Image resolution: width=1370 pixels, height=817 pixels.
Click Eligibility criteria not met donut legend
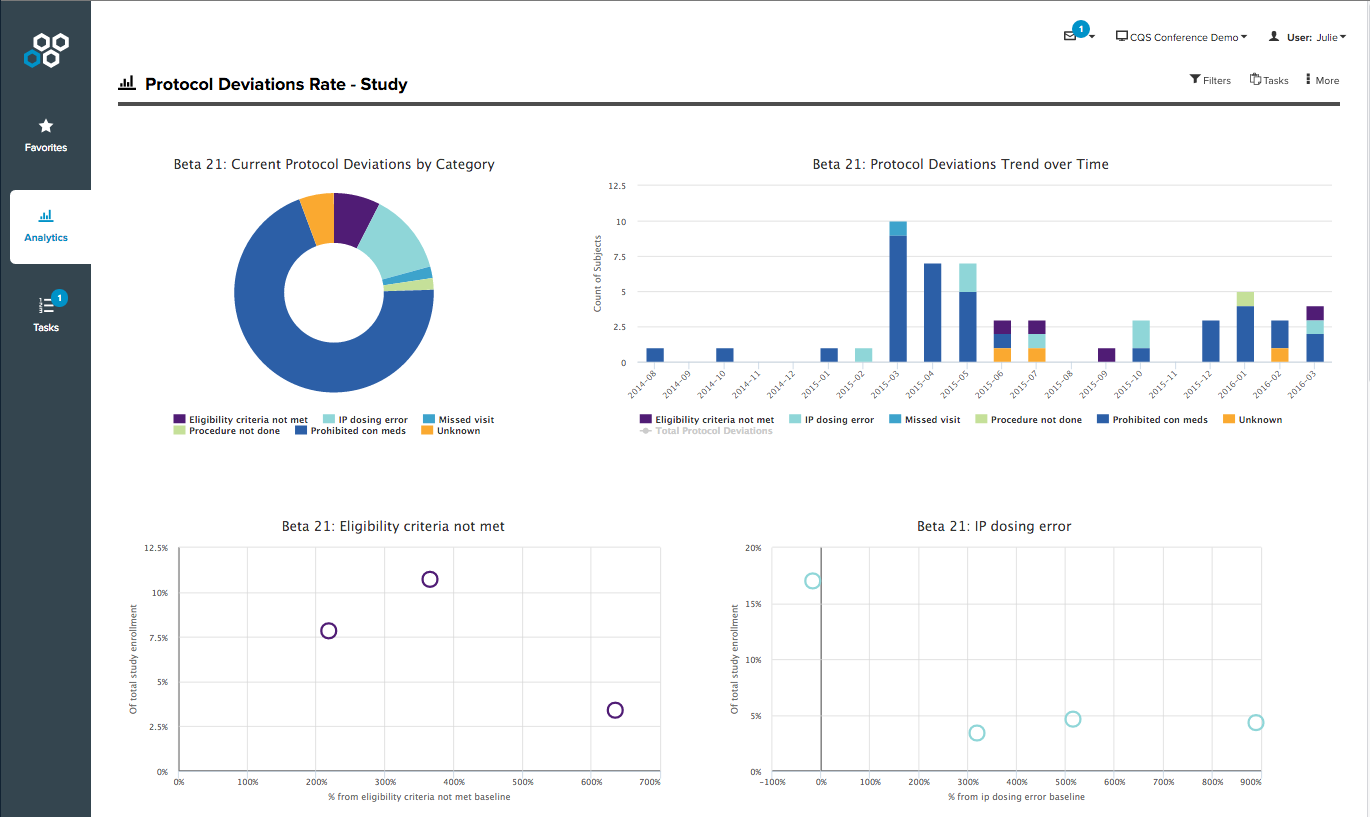pos(247,420)
